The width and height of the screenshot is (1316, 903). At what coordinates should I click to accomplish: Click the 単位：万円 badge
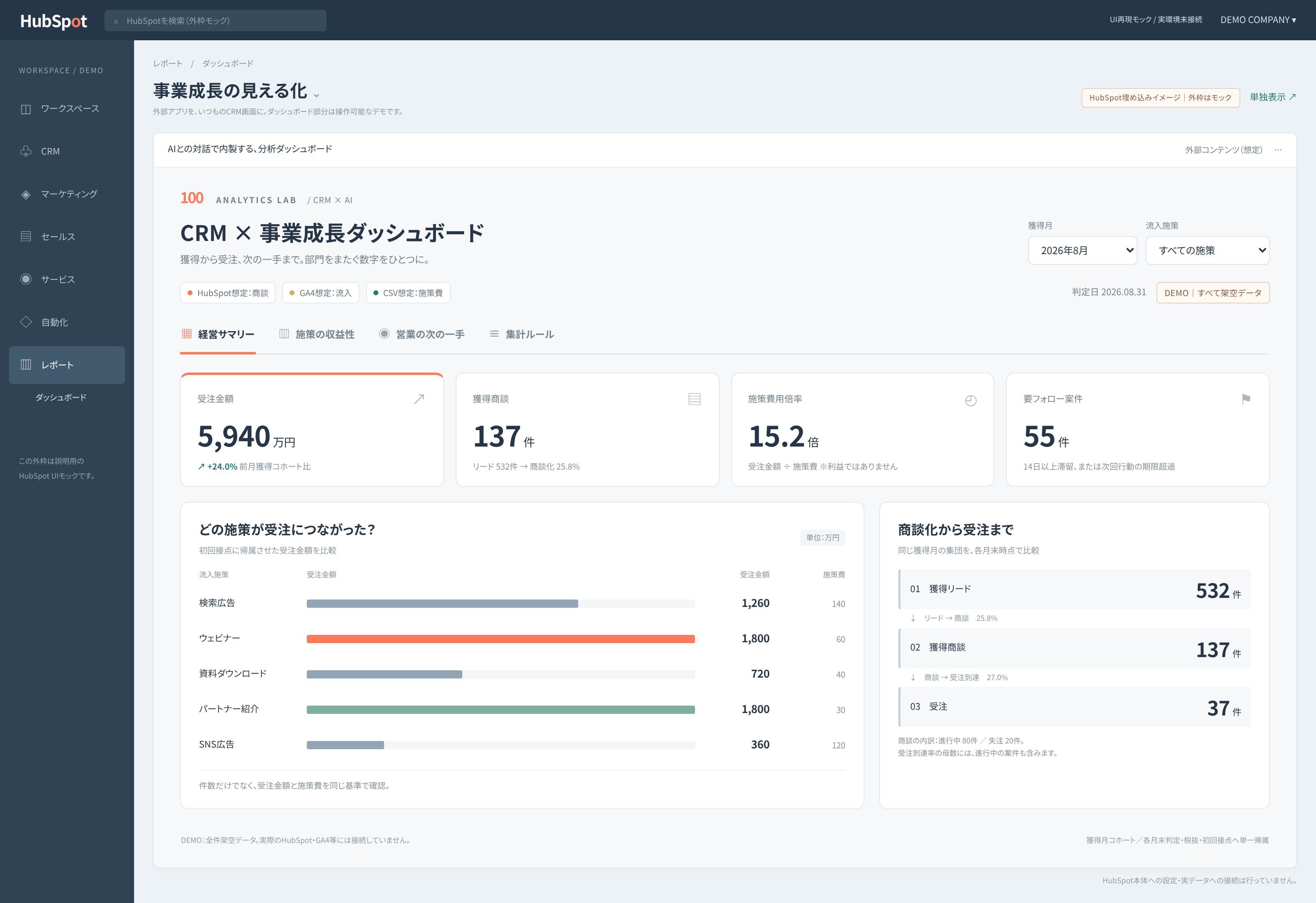point(823,537)
